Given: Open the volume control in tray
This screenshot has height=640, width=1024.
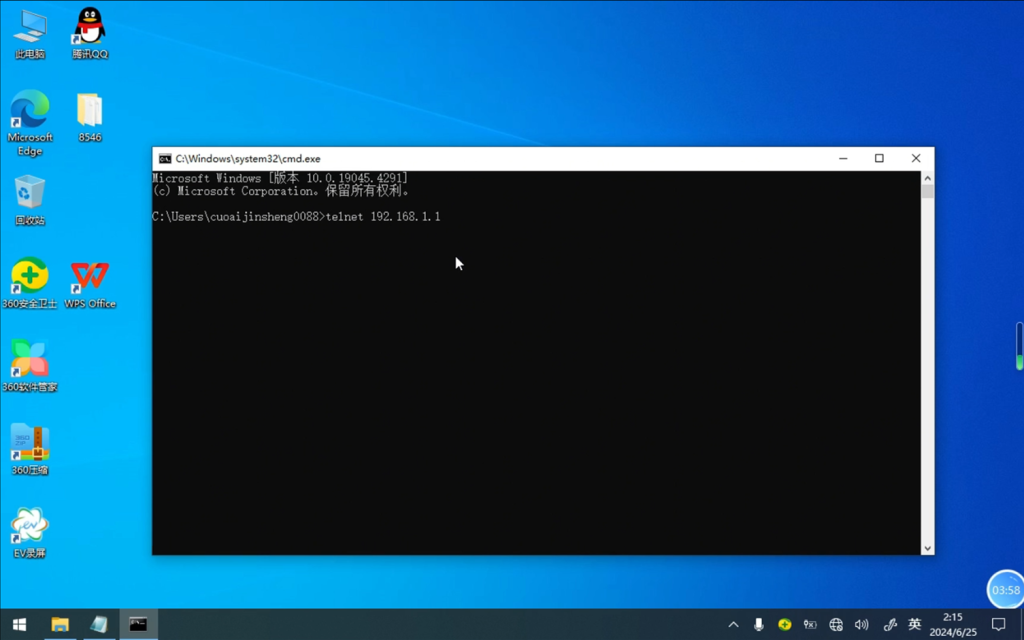Looking at the screenshot, I should [862, 625].
